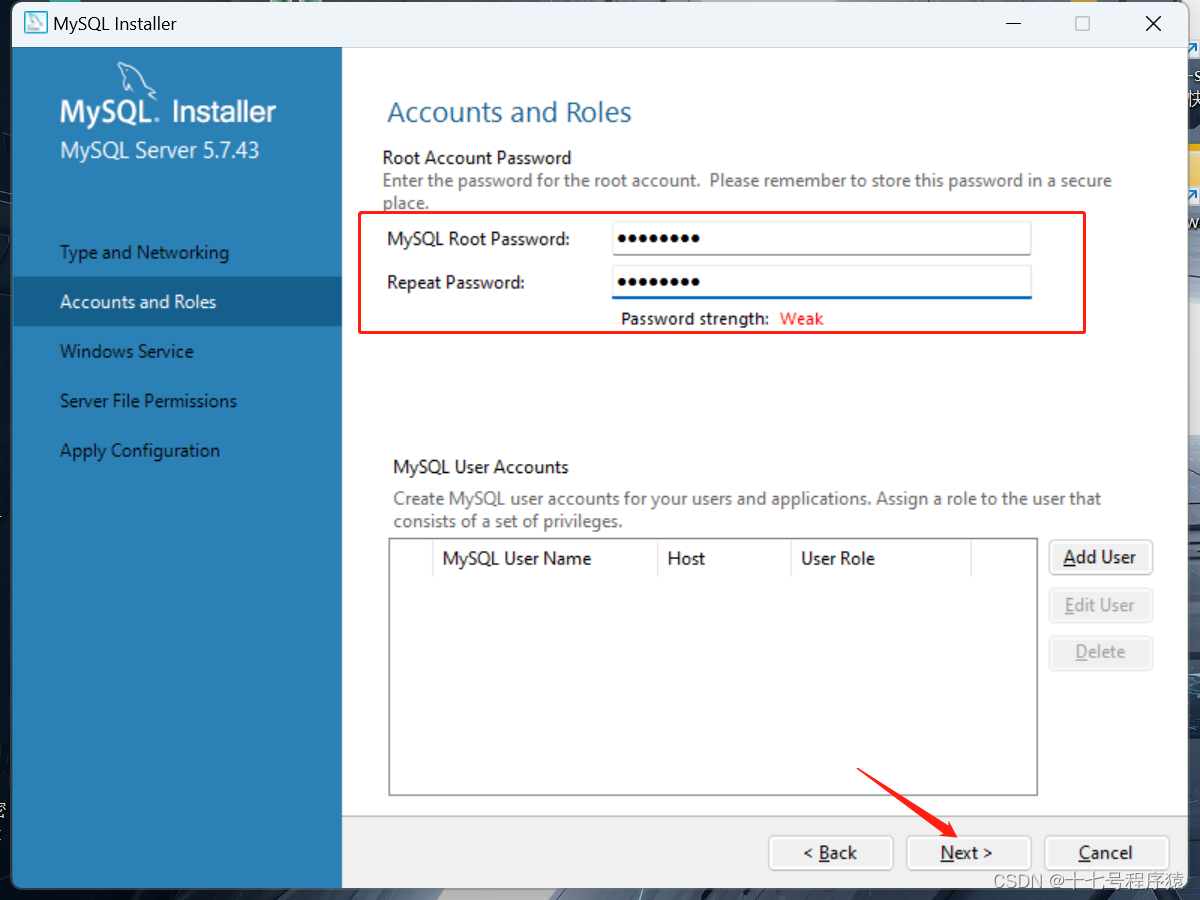Cancel the MySQL installation
Viewport: 1200px width, 900px height.
1106,853
